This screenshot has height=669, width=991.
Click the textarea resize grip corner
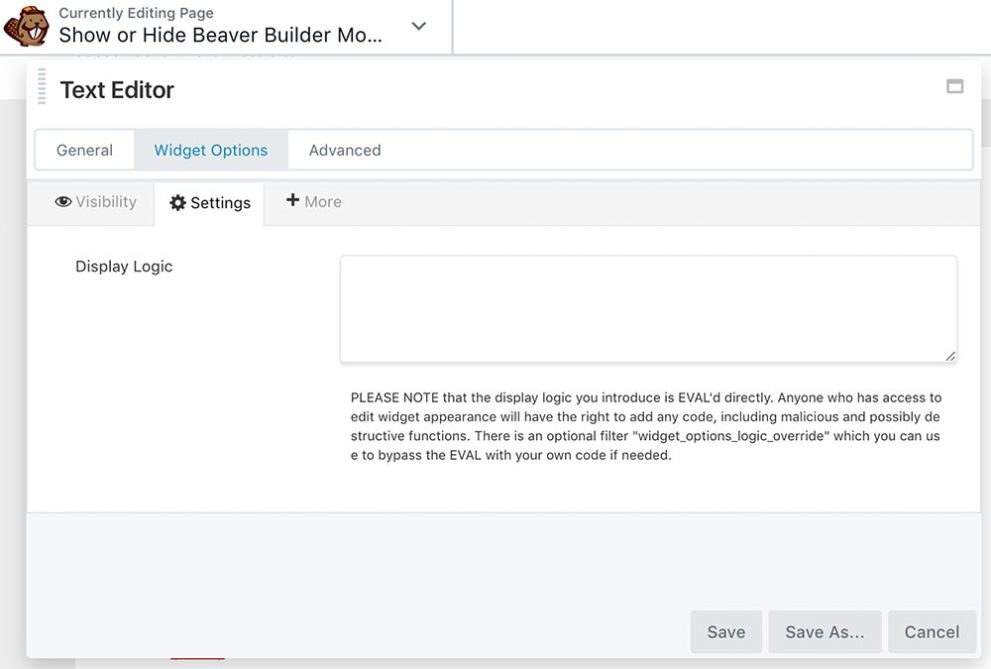[950, 356]
